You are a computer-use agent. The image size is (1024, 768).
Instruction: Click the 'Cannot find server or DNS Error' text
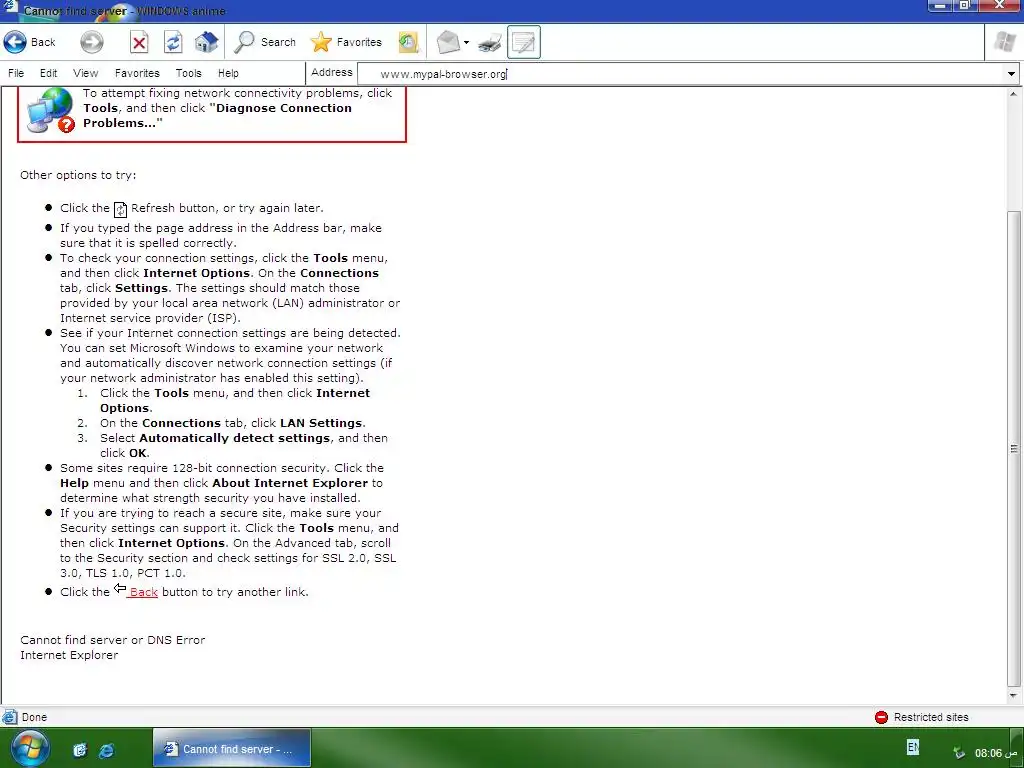point(112,640)
